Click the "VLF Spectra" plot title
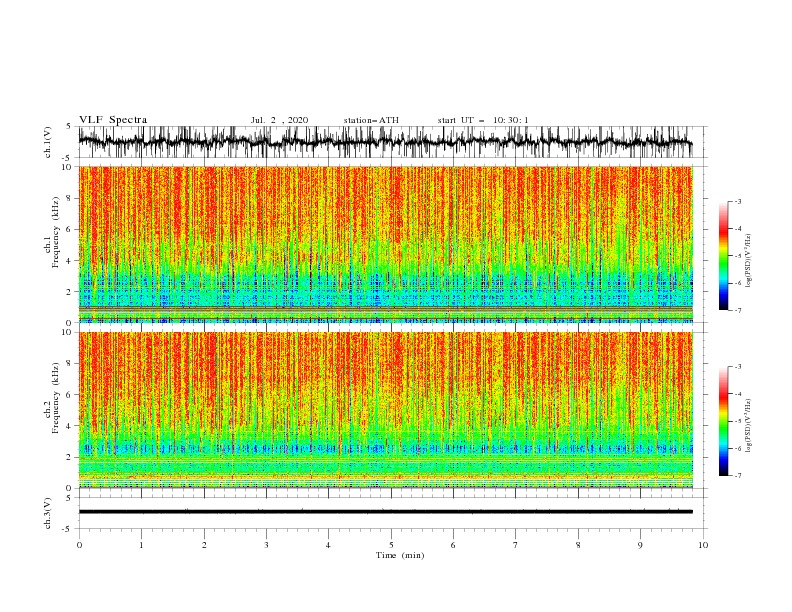The image size is (792, 612). pos(113,120)
